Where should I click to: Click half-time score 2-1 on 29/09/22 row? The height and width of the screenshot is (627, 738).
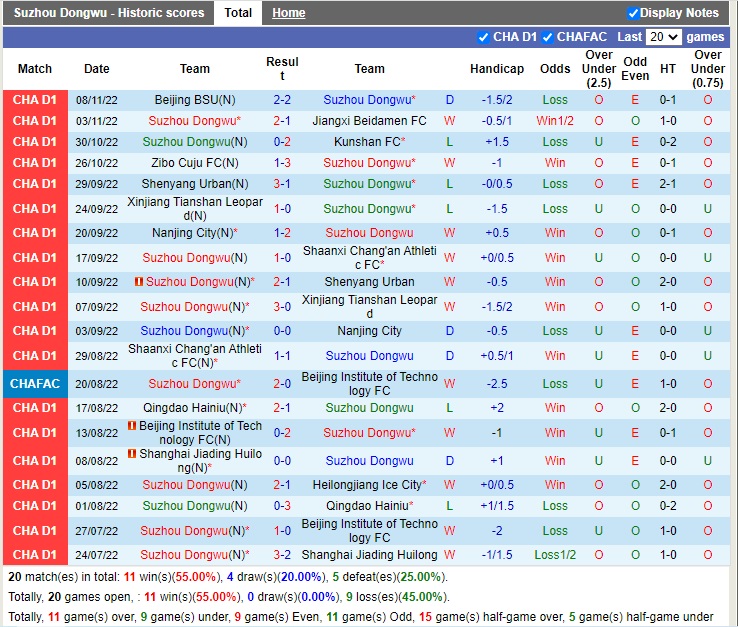click(668, 184)
